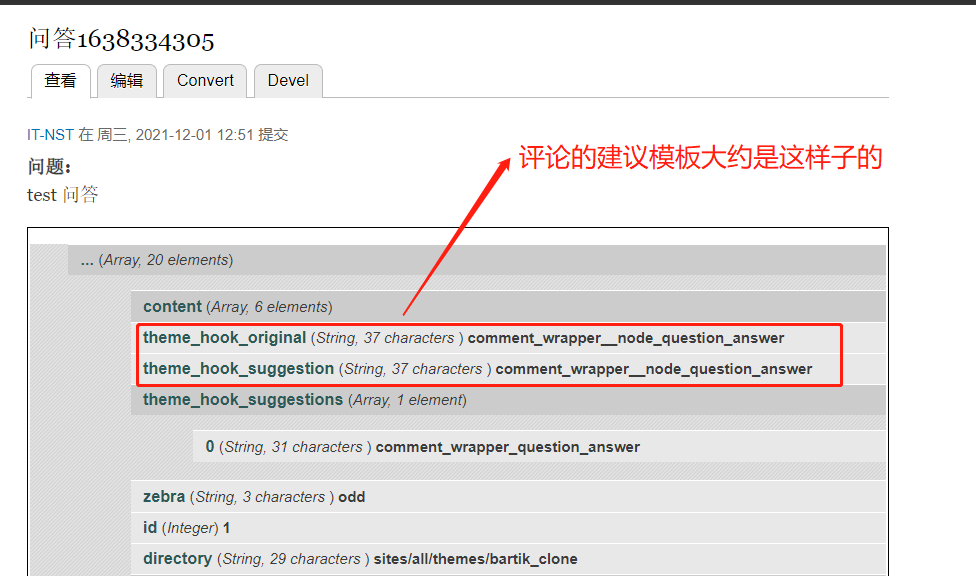The width and height of the screenshot is (976, 576).
Task: Switch to the 查看 tab
Action: pos(60,81)
